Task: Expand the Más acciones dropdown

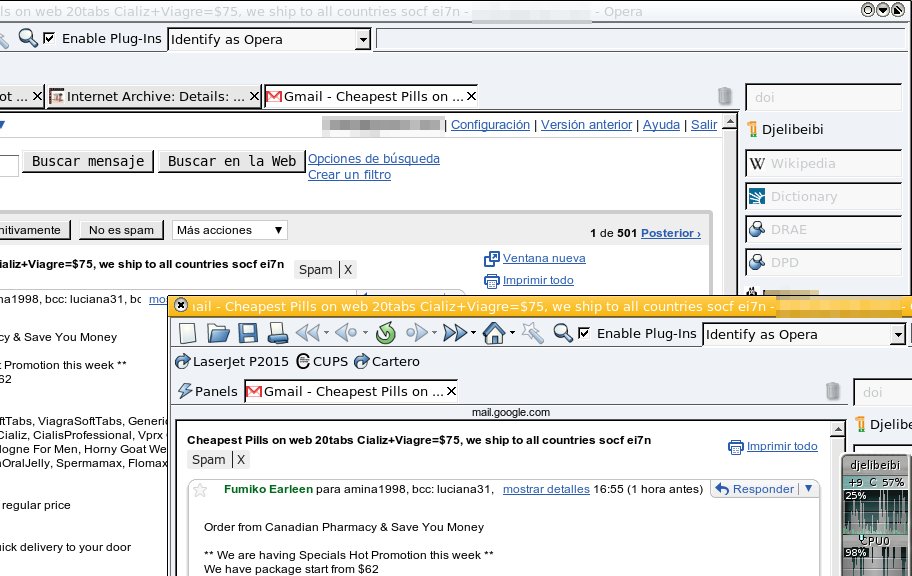Action: [230, 230]
